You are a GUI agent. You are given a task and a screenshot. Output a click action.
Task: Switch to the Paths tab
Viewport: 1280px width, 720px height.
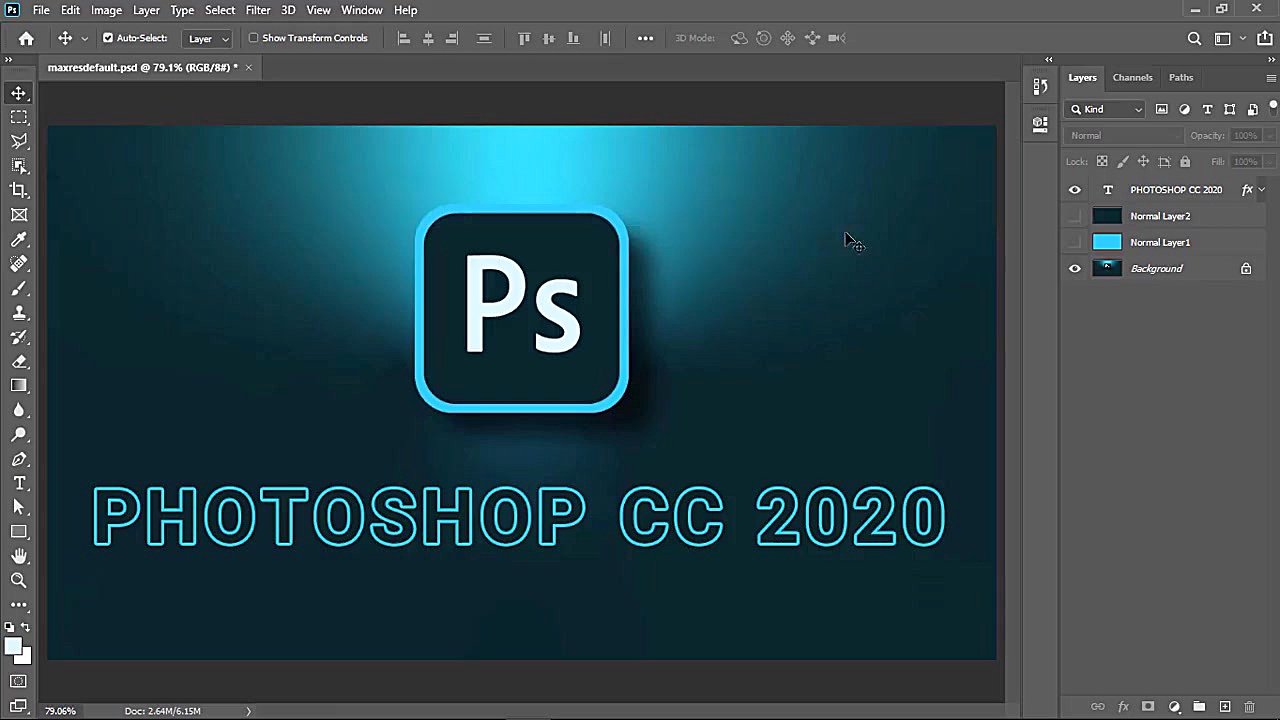pyautogui.click(x=1181, y=77)
